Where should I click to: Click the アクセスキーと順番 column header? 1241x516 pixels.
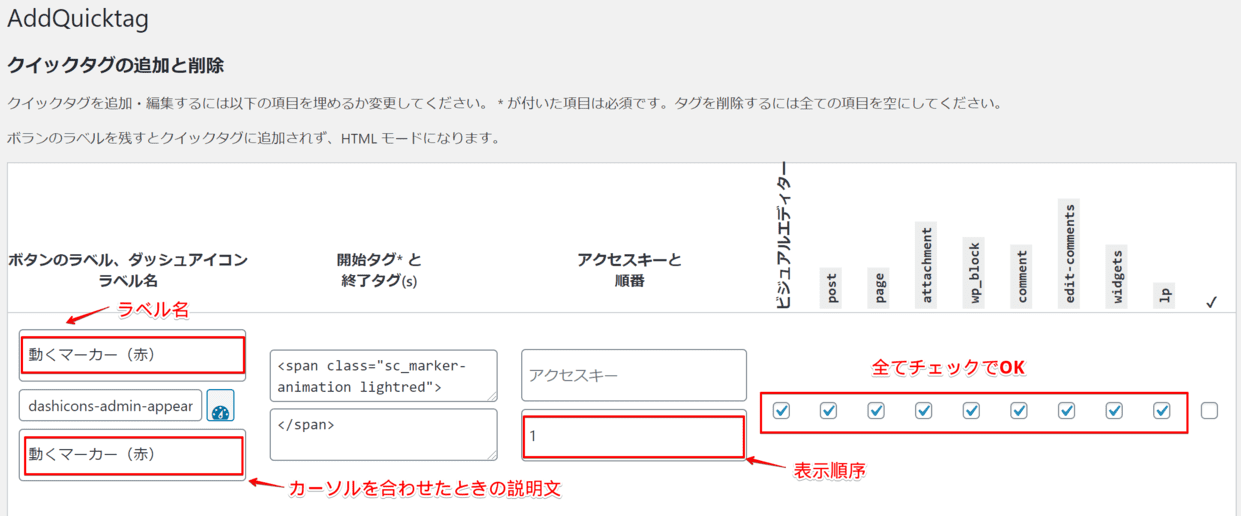(629, 270)
